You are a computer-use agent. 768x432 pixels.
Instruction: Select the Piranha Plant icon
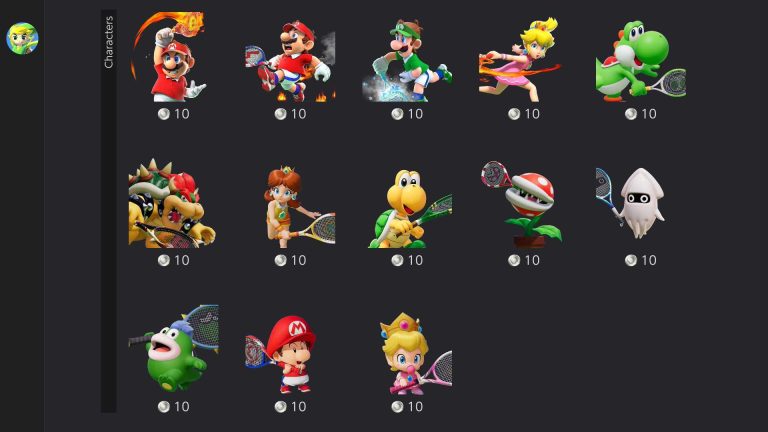pos(524,203)
